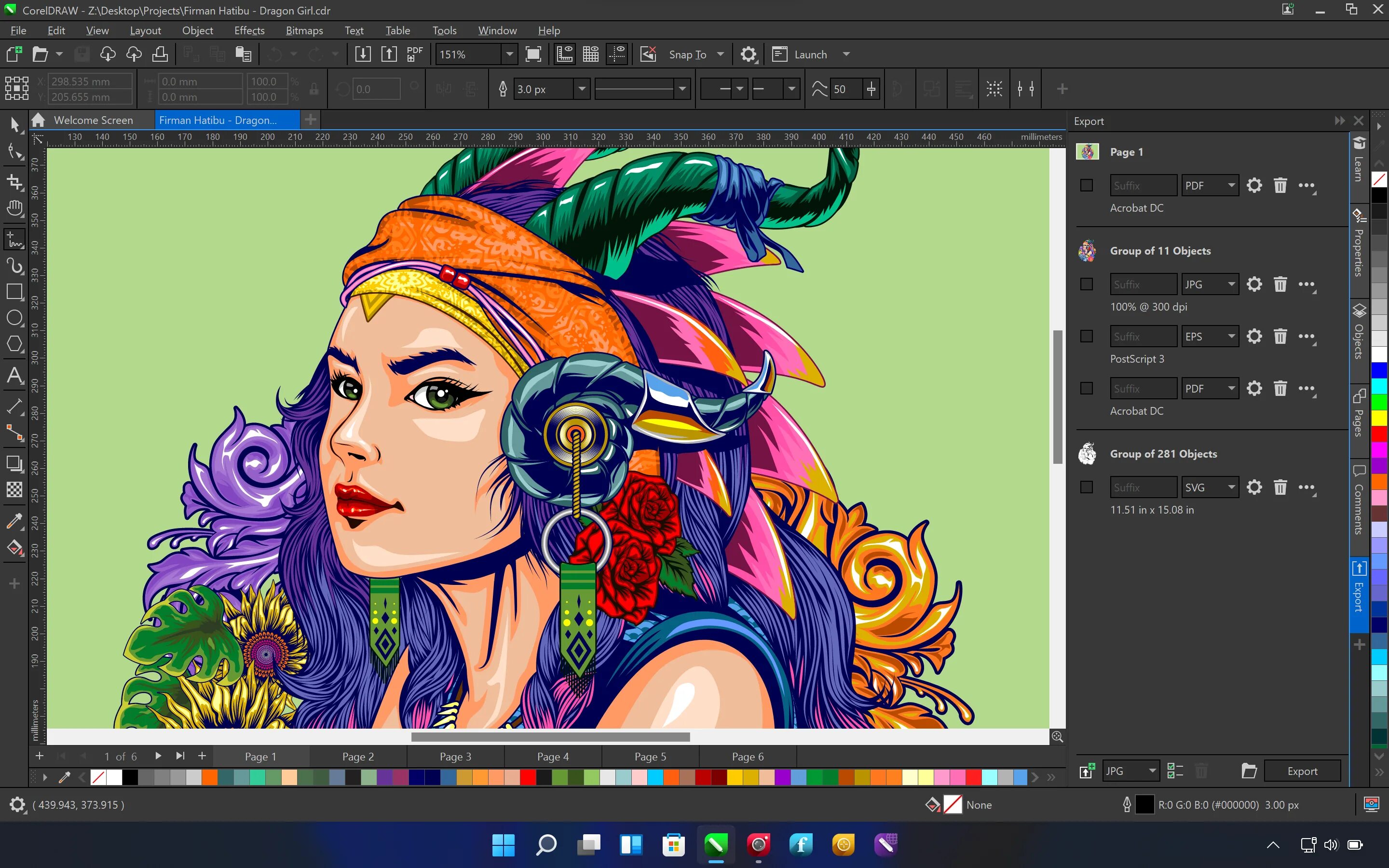Viewport: 1389px width, 868px height.
Task: Toggle checkbox for Group of 11 Objects JPG
Action: 1088,284
